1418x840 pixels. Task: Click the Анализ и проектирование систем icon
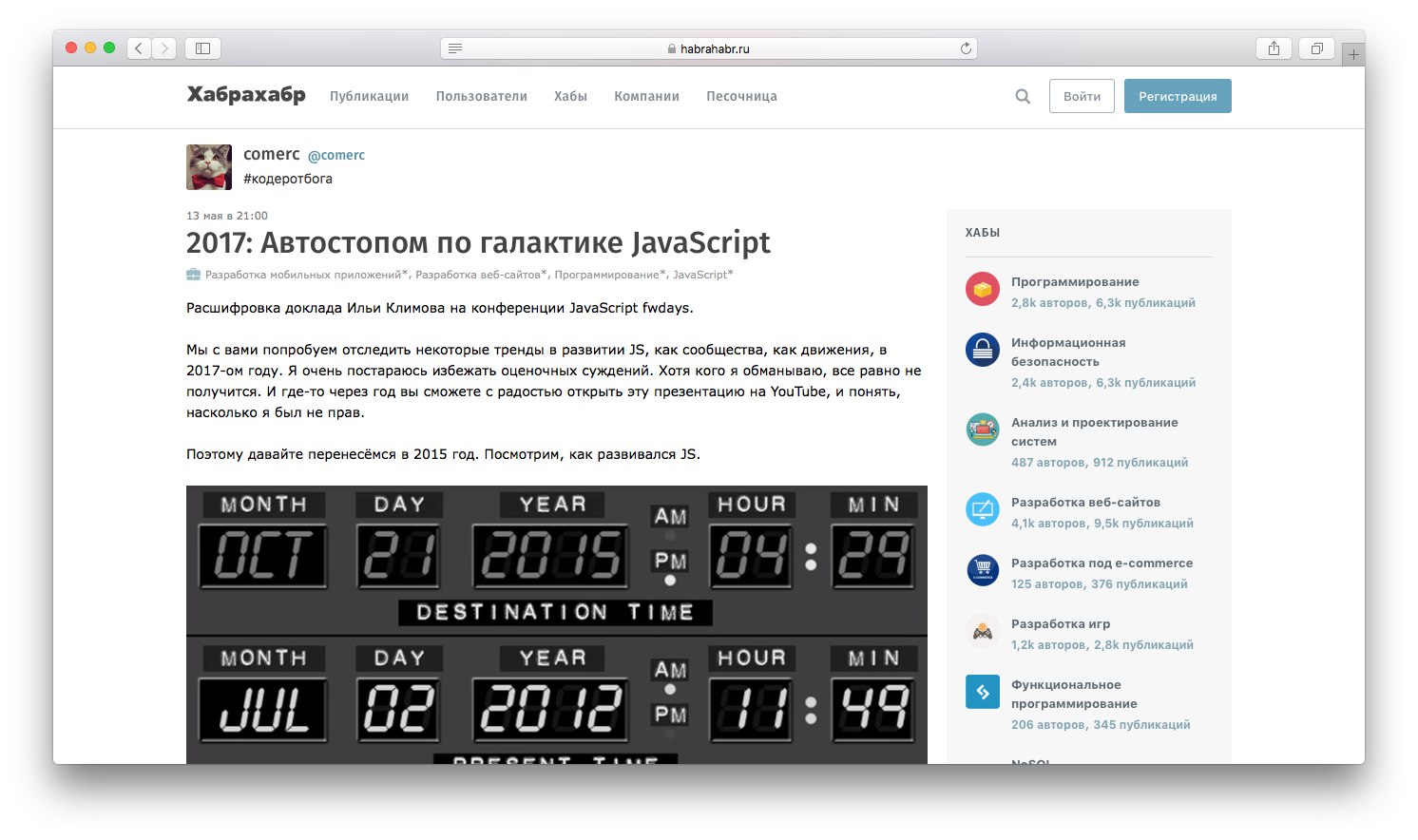pos(983,430)
